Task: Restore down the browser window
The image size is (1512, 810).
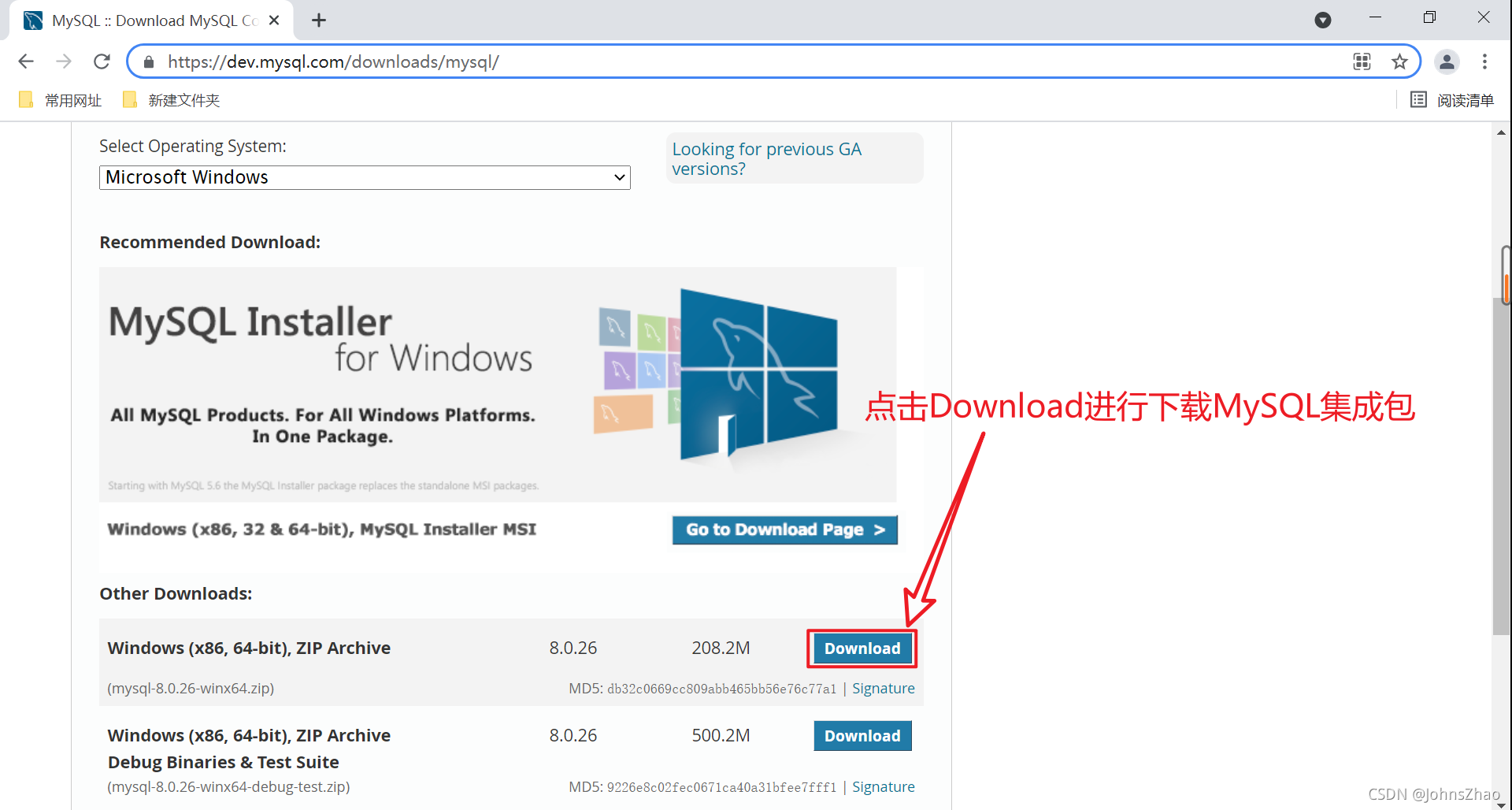Action: point(1429,17)
